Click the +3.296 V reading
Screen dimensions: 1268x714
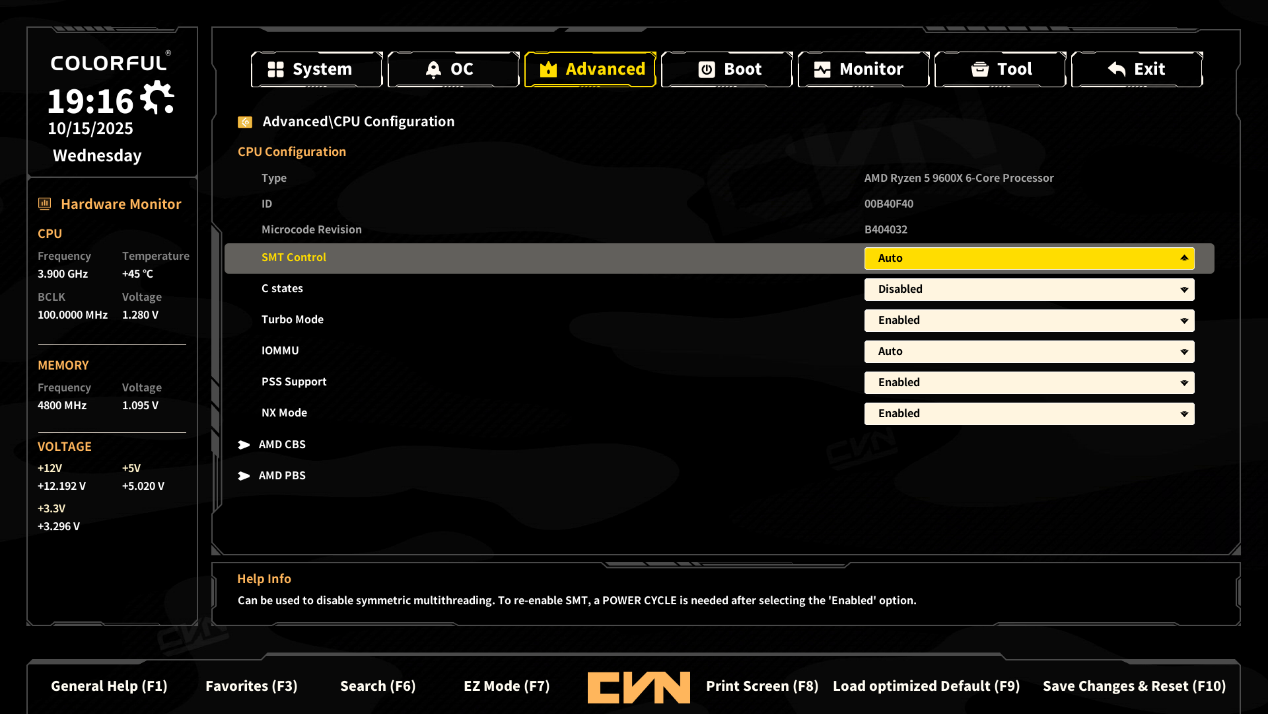(59, 527)
